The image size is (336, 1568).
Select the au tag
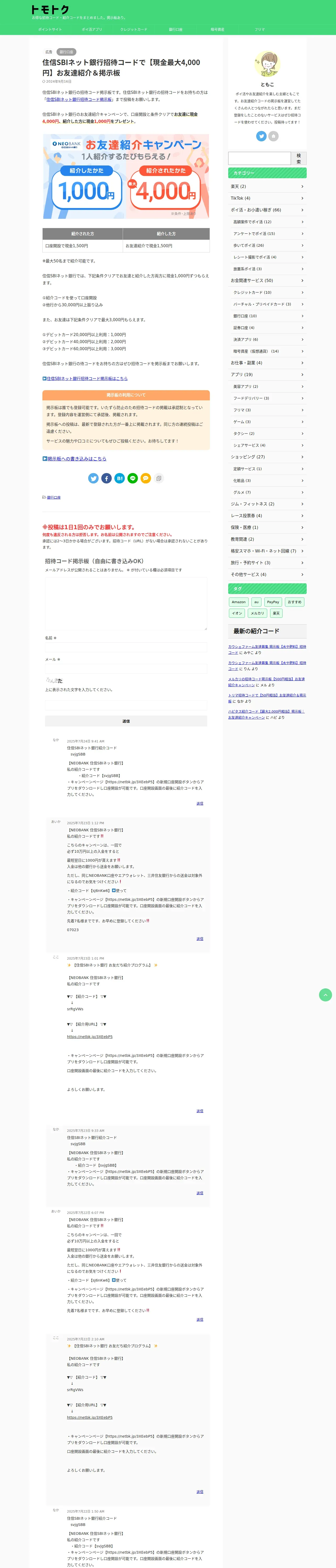tap(256, 602)
